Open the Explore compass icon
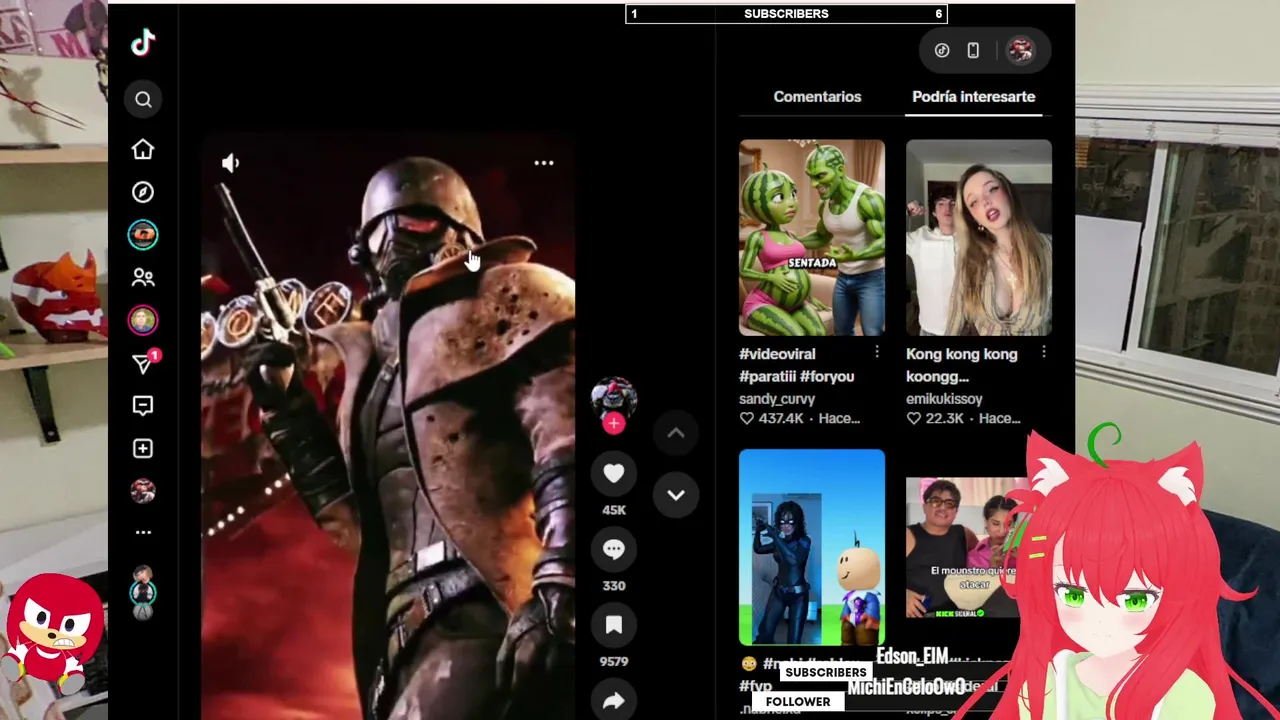Screen dimensions: 1280x720 (x=143, y=192)
